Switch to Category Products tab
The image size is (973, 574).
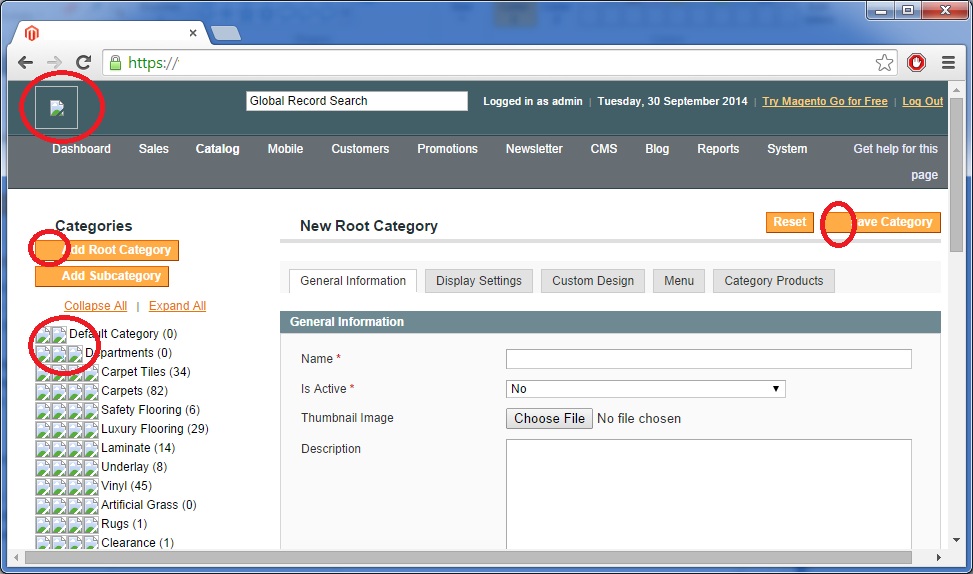click(774, 281)
